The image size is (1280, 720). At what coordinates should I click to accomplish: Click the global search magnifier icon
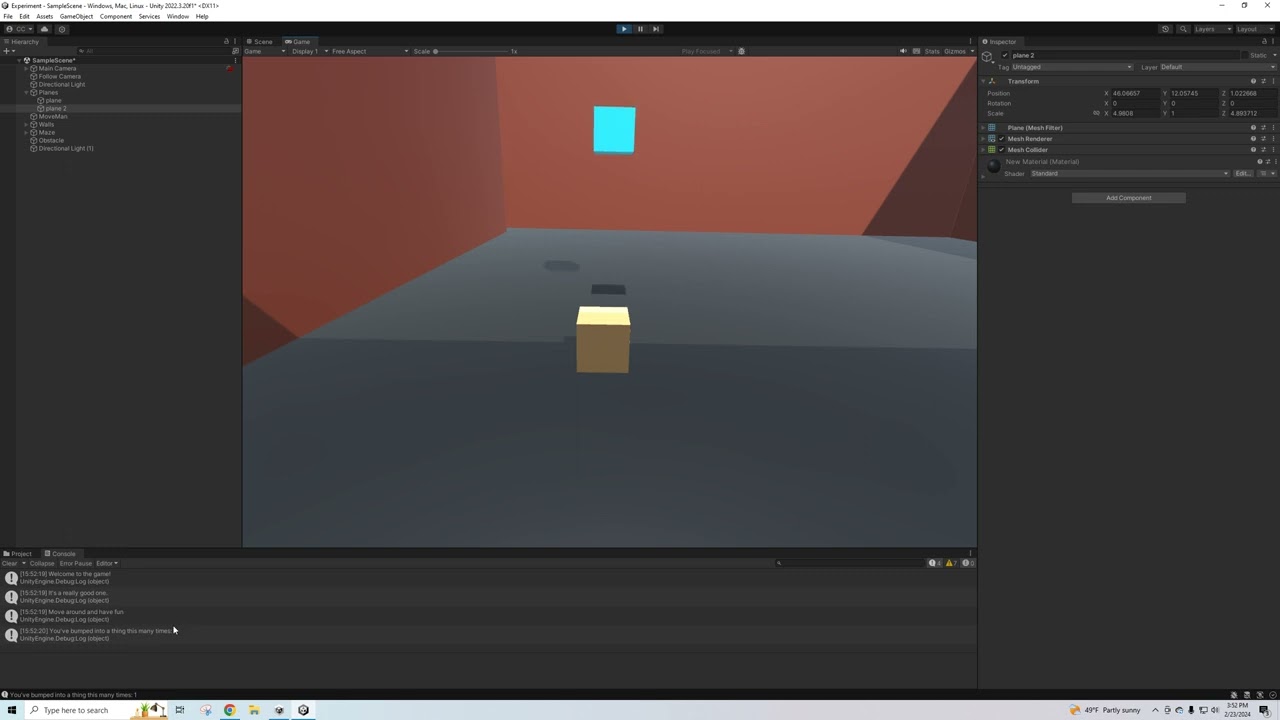tap(1183, 29)
